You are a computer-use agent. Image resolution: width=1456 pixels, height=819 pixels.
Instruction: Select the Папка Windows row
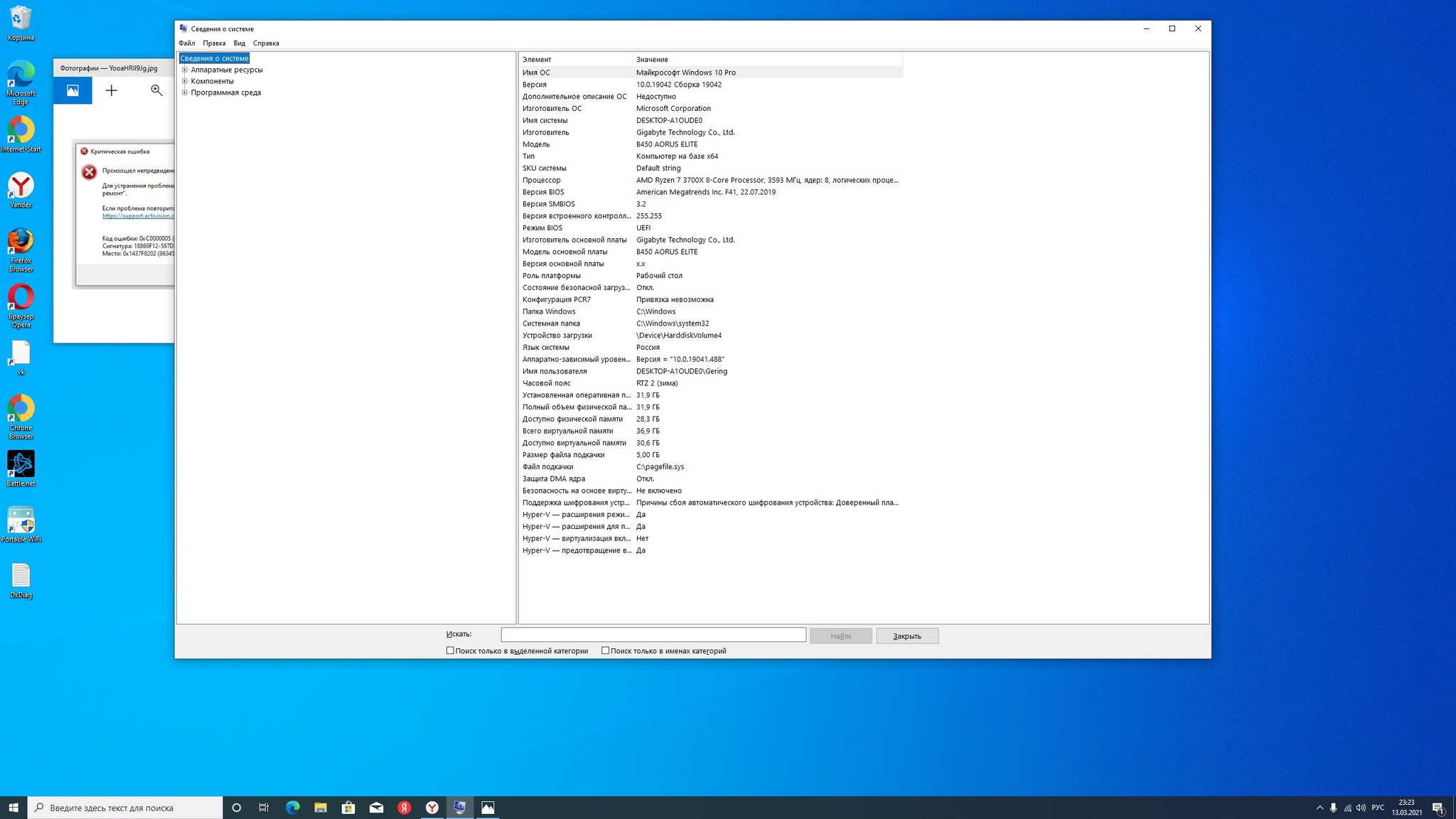click(711, 311)
